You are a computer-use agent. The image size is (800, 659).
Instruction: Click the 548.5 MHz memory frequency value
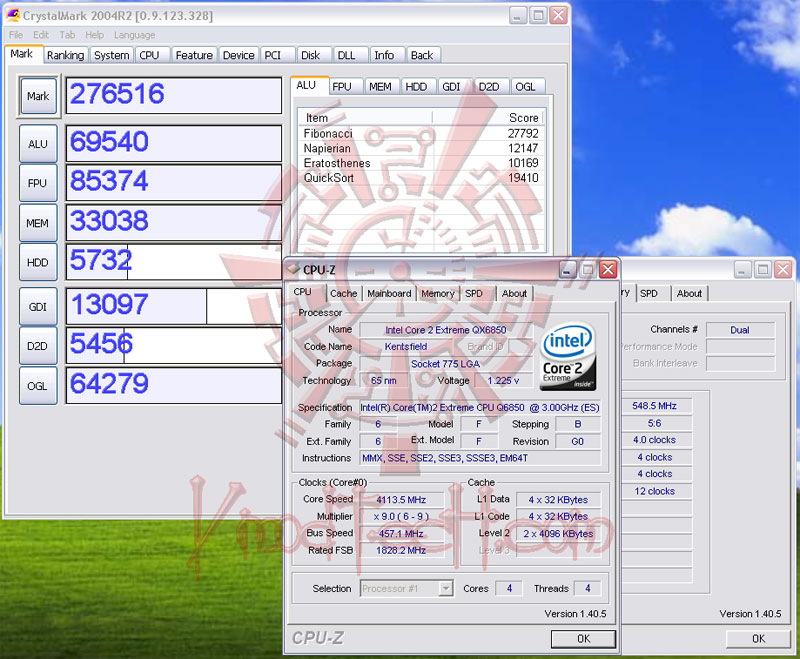[x=655, y=406]
